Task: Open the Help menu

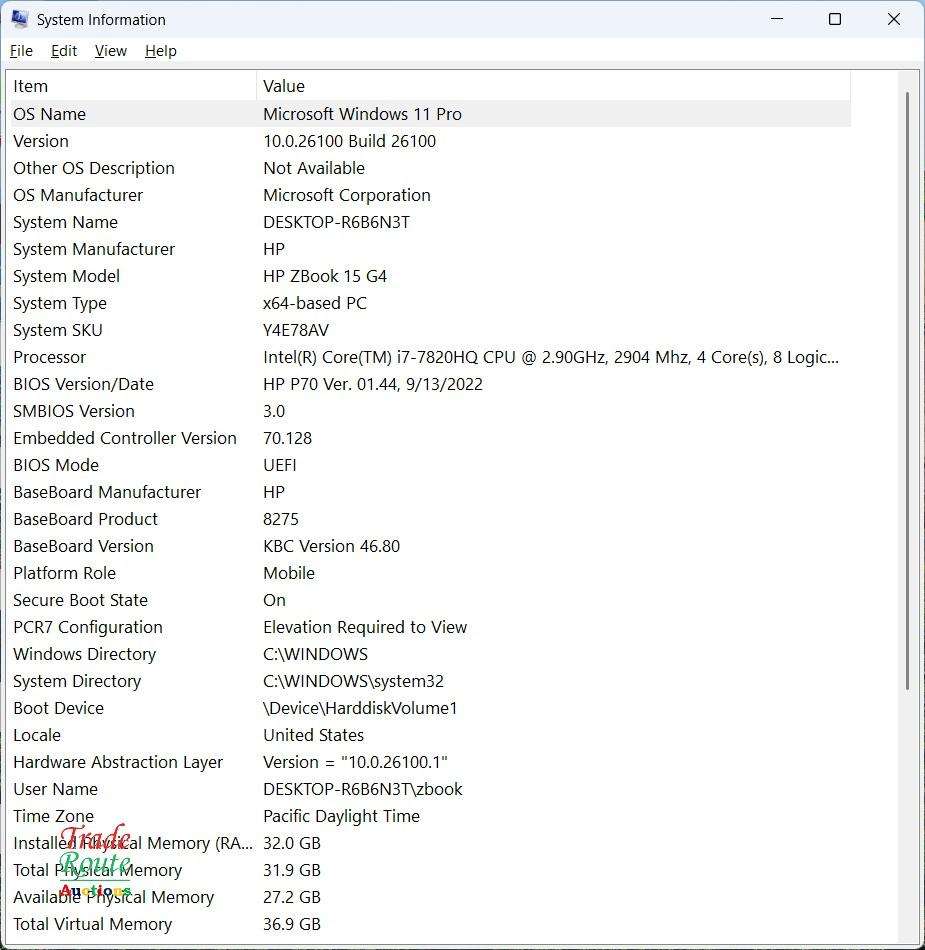Action: 160,51
